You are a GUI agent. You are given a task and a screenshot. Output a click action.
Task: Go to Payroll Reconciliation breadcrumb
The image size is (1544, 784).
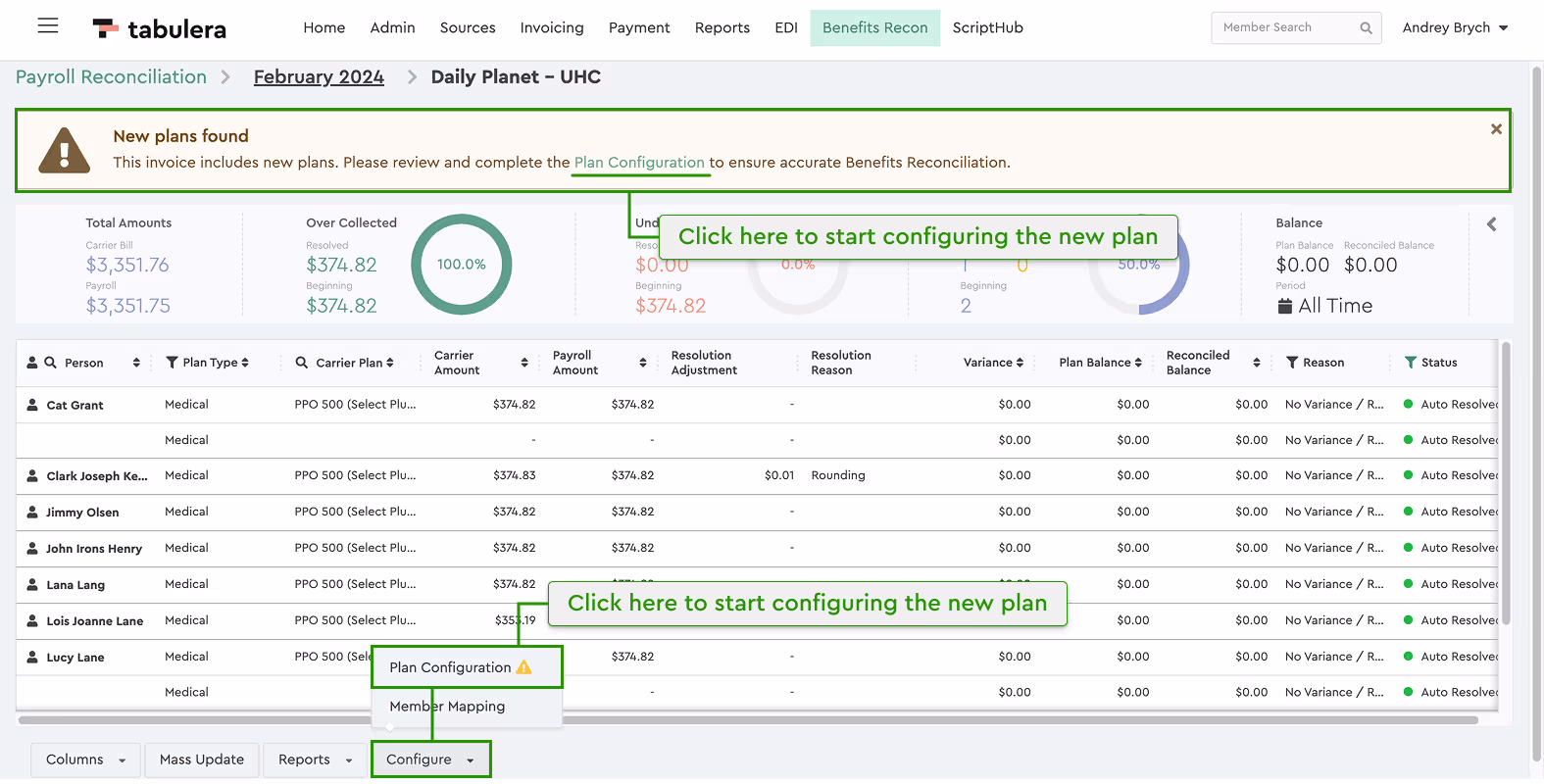tap(112, 76)
